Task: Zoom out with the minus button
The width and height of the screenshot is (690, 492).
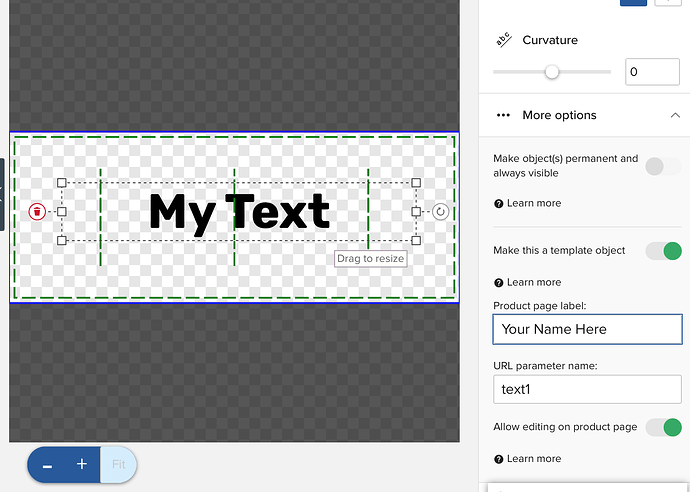Action: click(48, 465)
